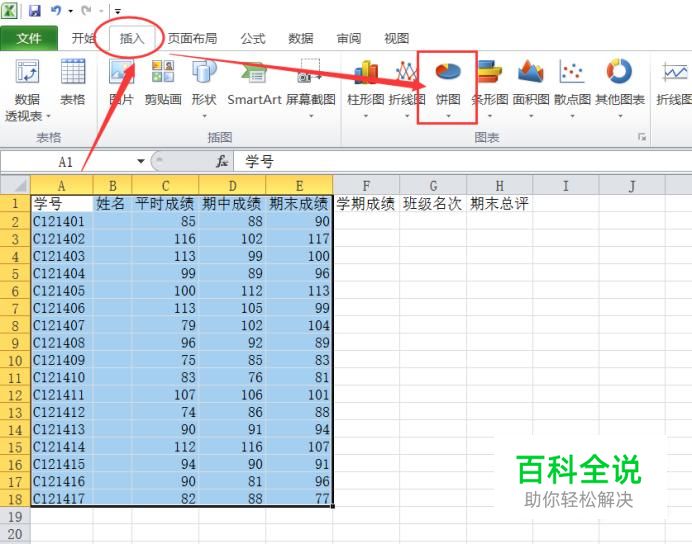The width and height of the screenshot is (692, 544).
Task: Insert a 折线图 line chart
Action: 406,88
